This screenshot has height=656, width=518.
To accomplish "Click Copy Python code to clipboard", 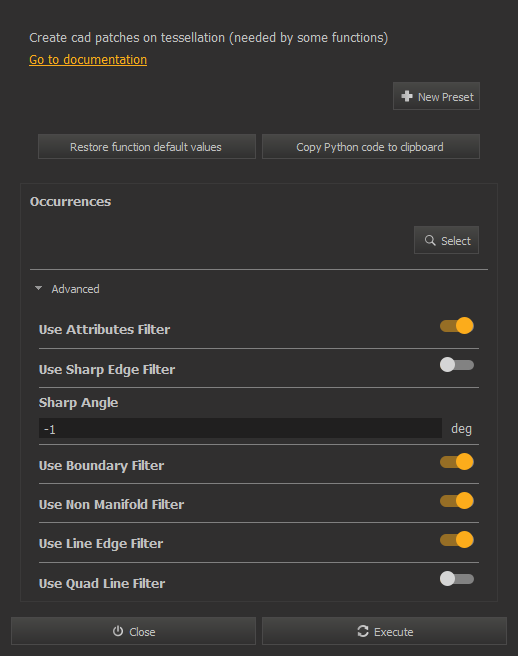I will point(371,146).
